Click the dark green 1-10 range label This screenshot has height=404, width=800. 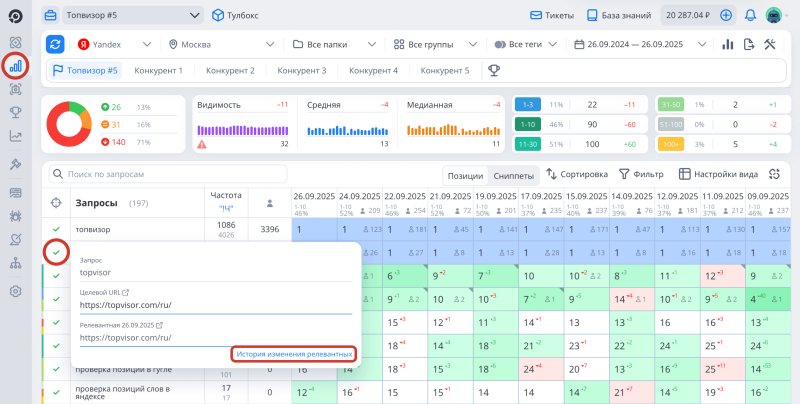point(528,124)
